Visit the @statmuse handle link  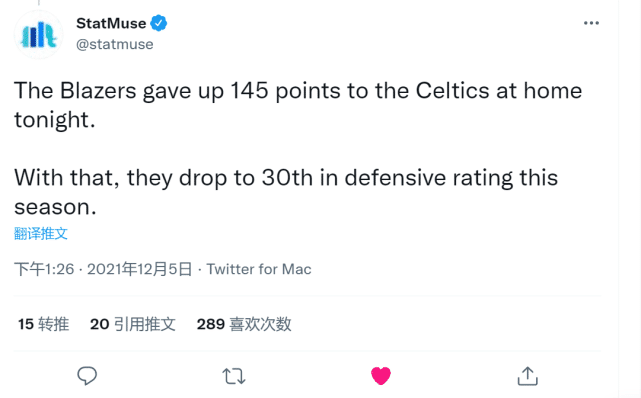point(115,44)
